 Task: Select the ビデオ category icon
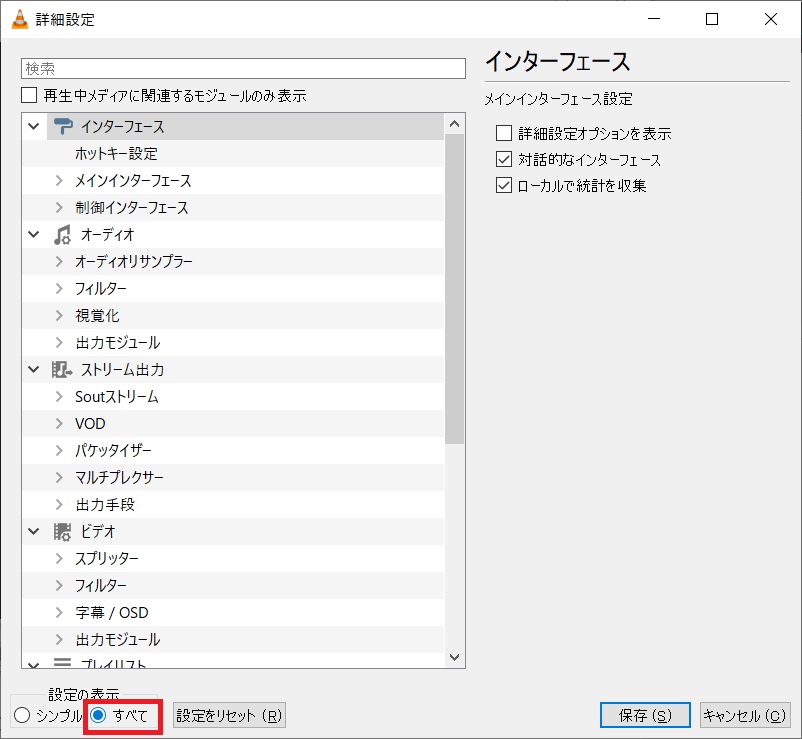62,531
